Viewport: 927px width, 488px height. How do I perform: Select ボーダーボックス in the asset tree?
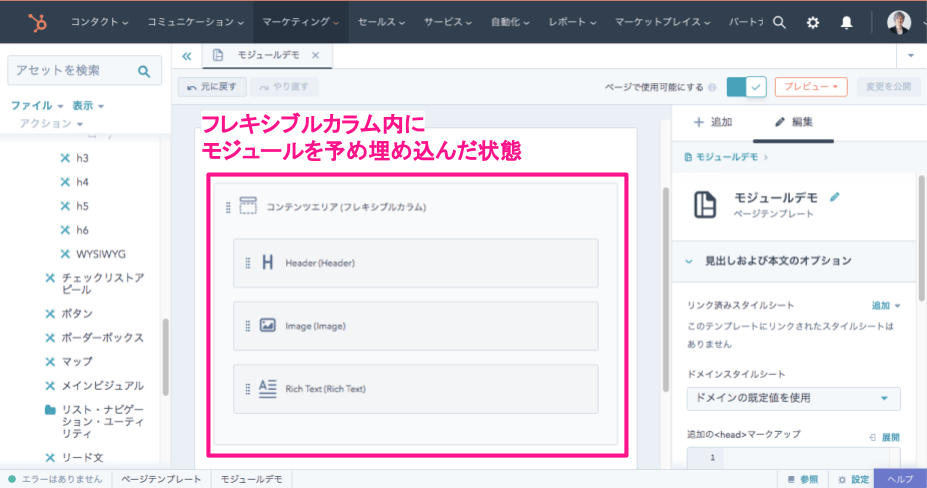click(102, 337)
